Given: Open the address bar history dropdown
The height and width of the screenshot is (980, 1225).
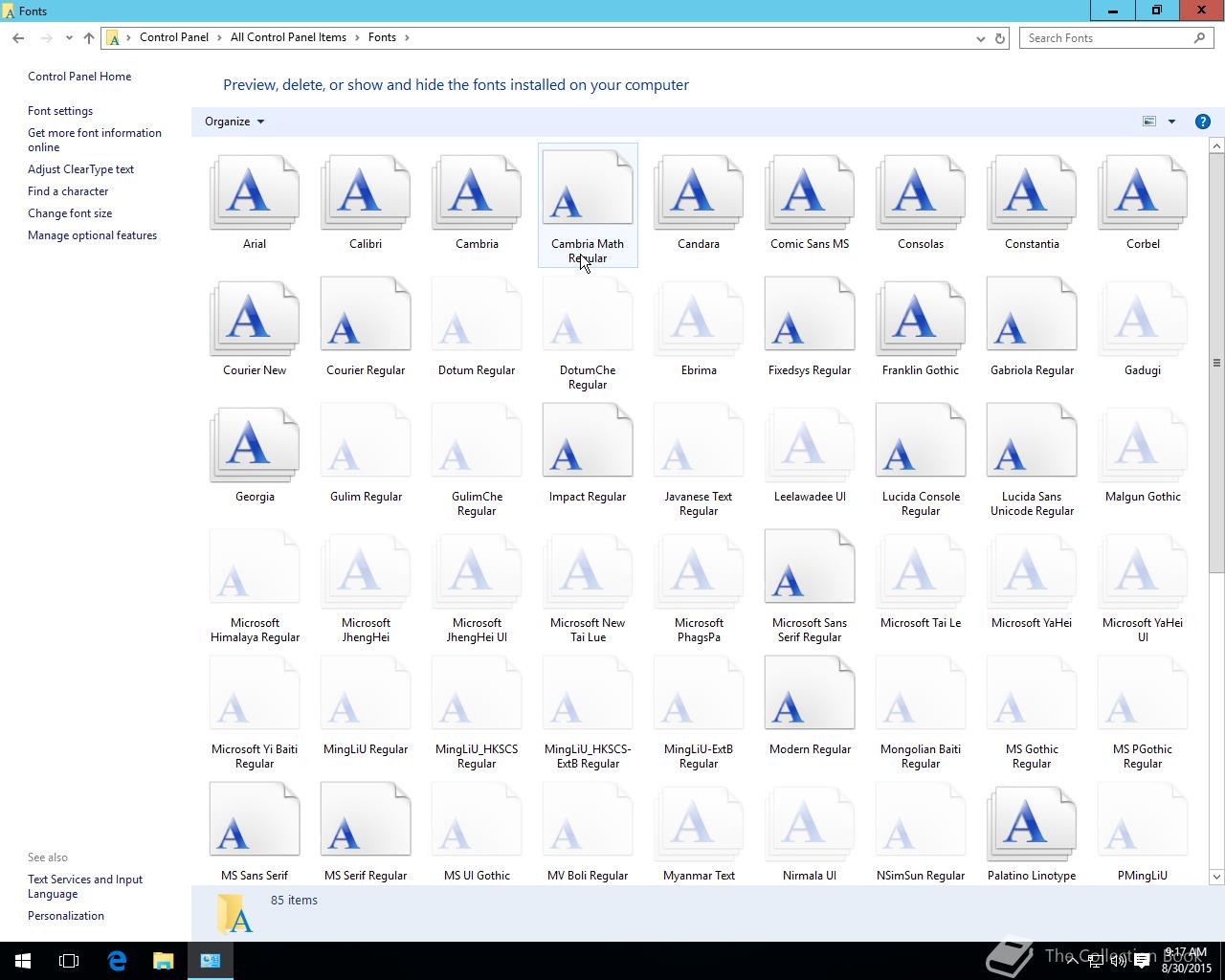Looking at the screenshot, I should (x=980, y=38).
